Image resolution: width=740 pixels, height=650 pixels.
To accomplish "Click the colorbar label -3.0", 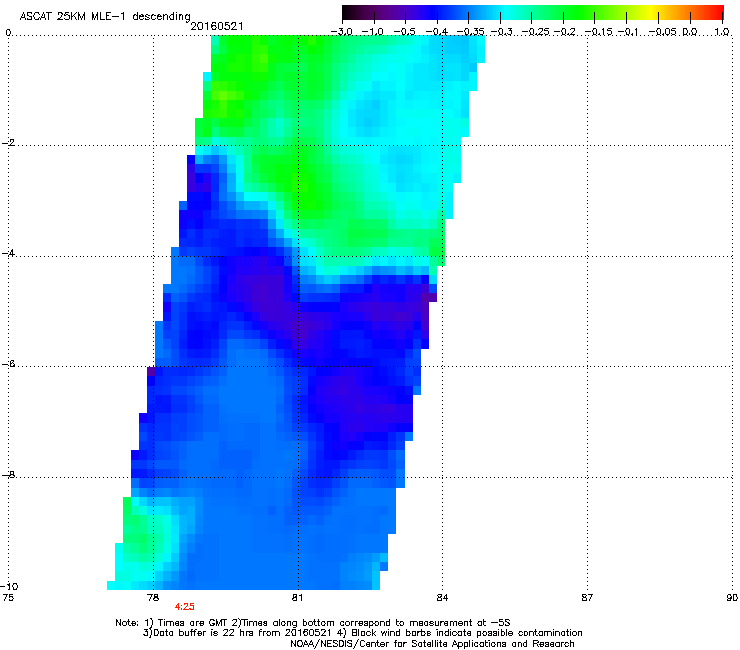I will tap(341, 32).
